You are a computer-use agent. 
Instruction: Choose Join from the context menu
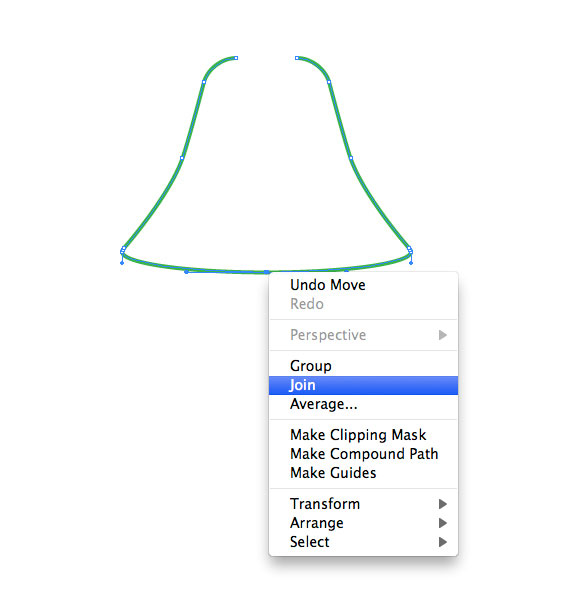click(363, 385)
